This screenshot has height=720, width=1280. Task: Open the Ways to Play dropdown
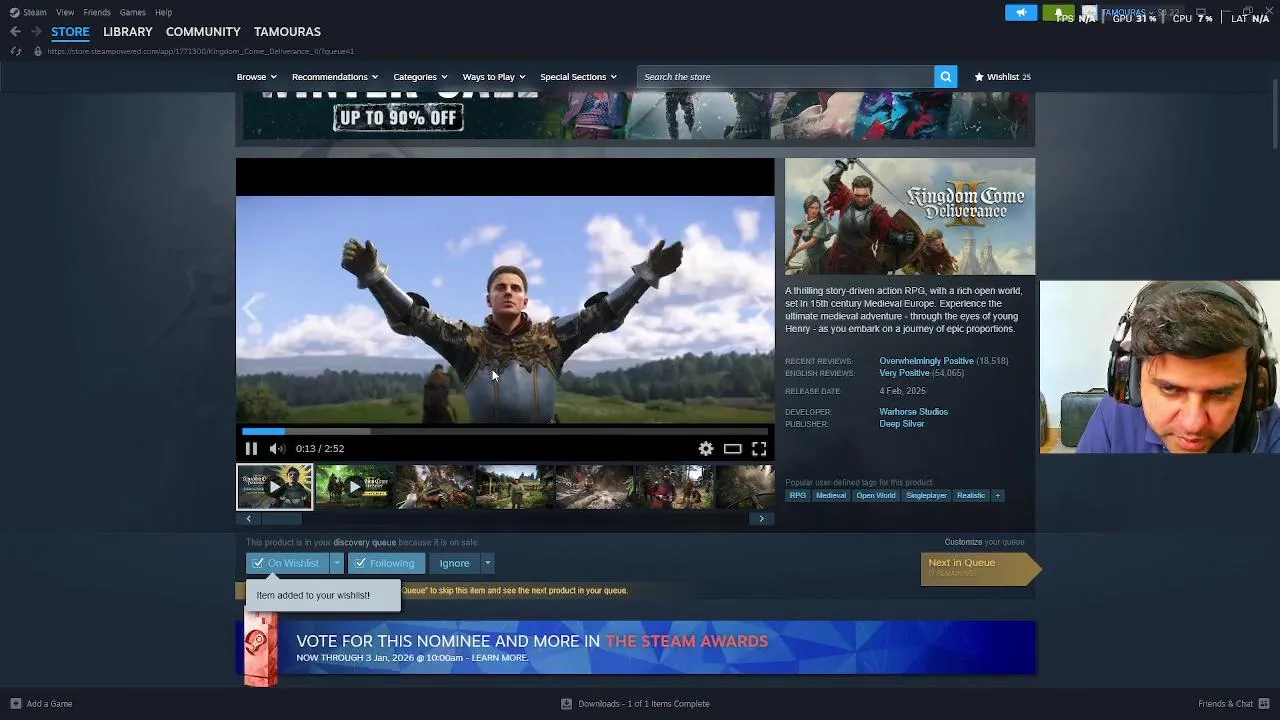click(494, 77)
